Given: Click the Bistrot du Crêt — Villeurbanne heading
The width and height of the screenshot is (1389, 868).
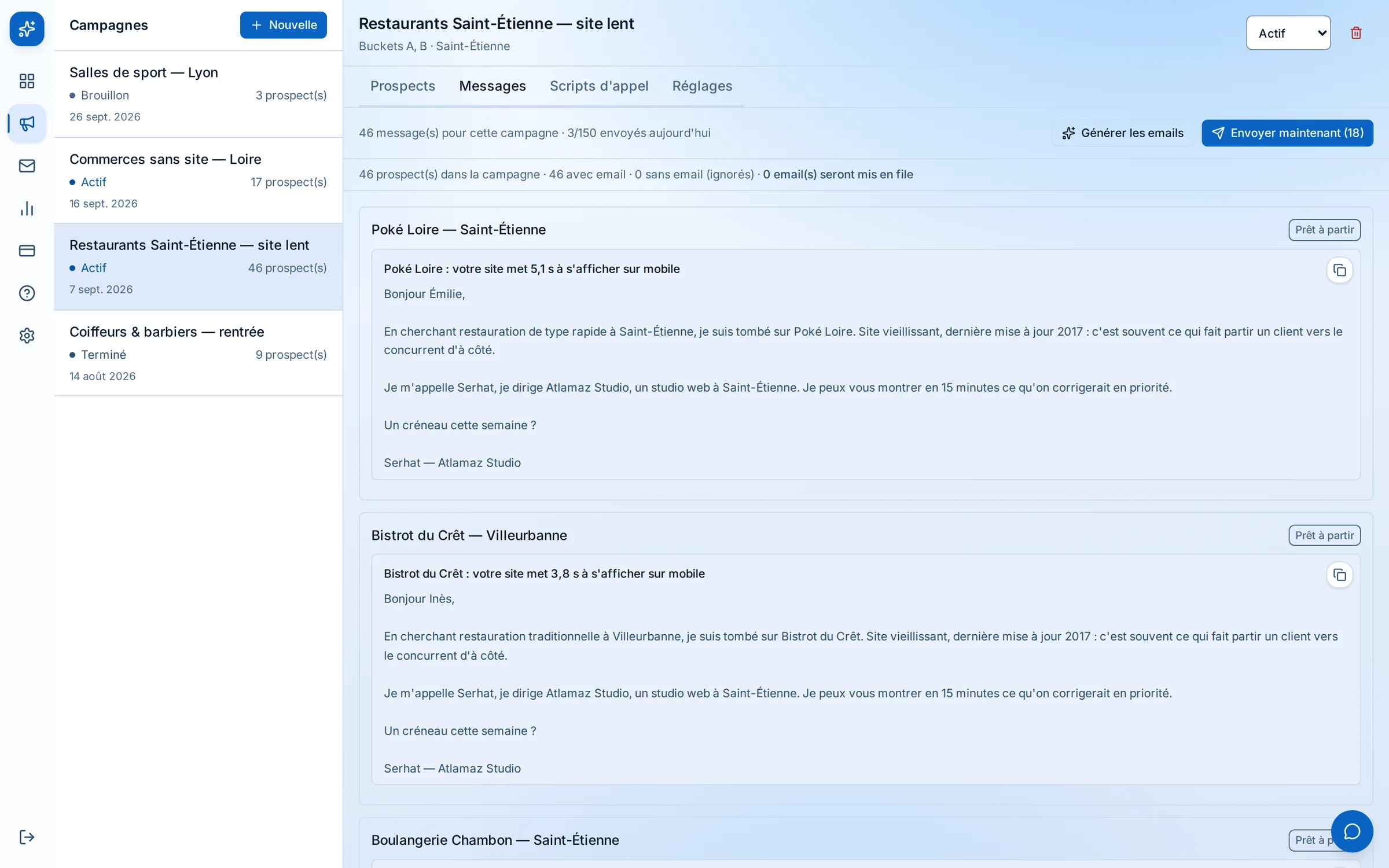Looking at the screenshot, I should point(469,535).
